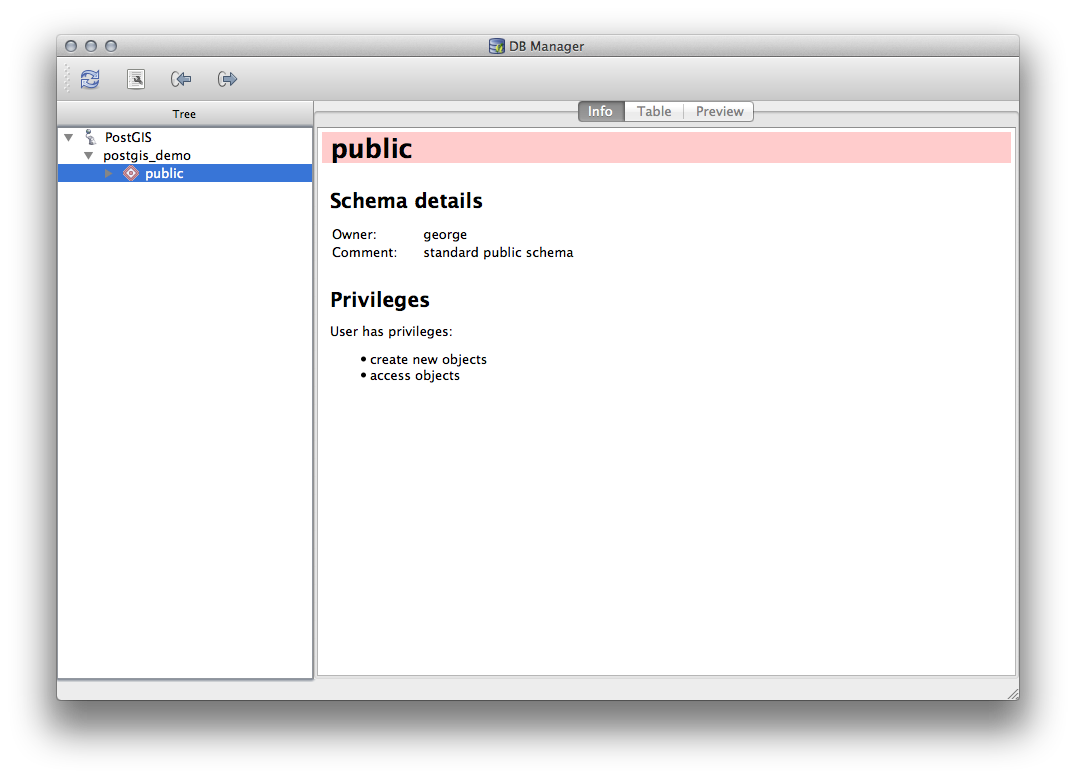The image size is (1076, 779).
Task: Open the SQL window from the toolbar
Action: click(x=136, y=79)
